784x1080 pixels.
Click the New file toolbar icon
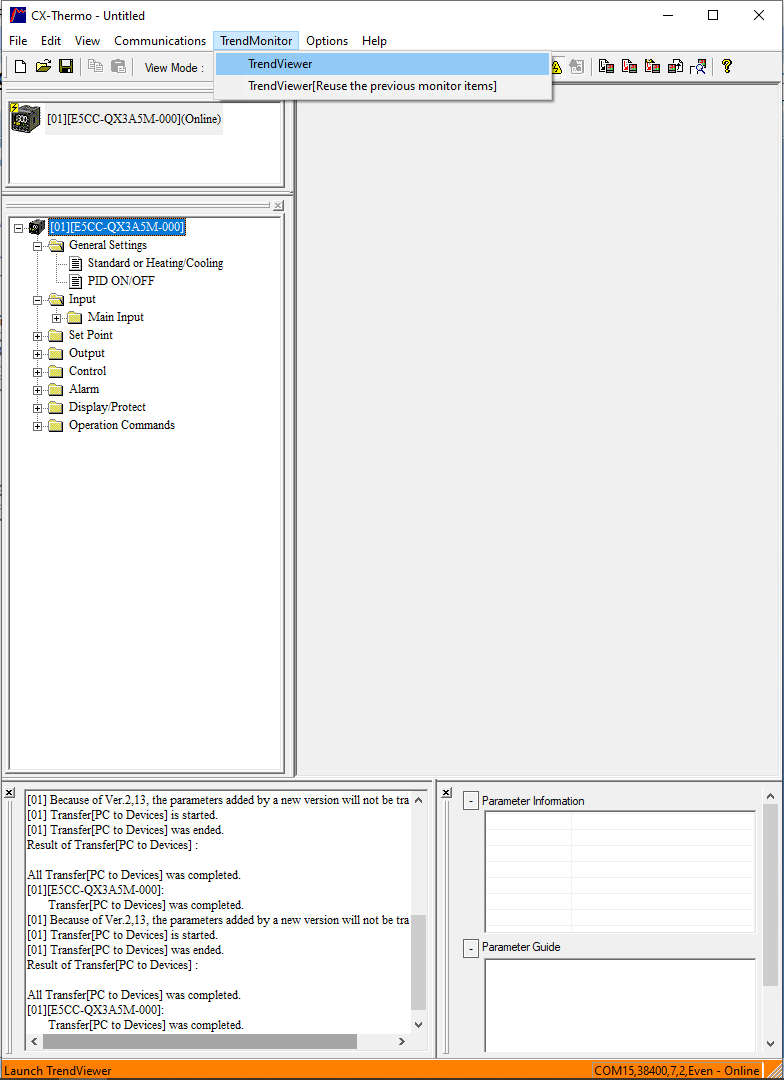click(21, 67)
